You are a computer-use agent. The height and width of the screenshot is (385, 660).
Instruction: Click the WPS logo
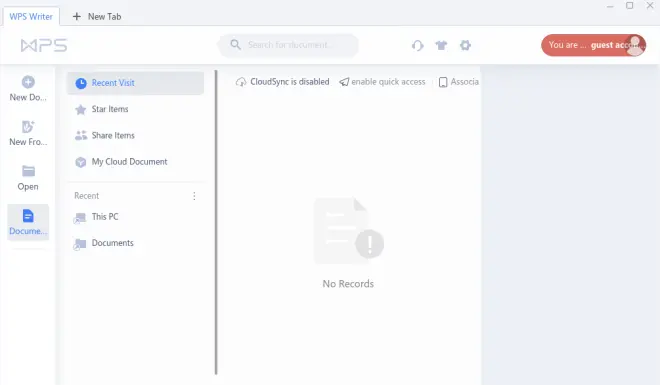(x=44, y=45)
